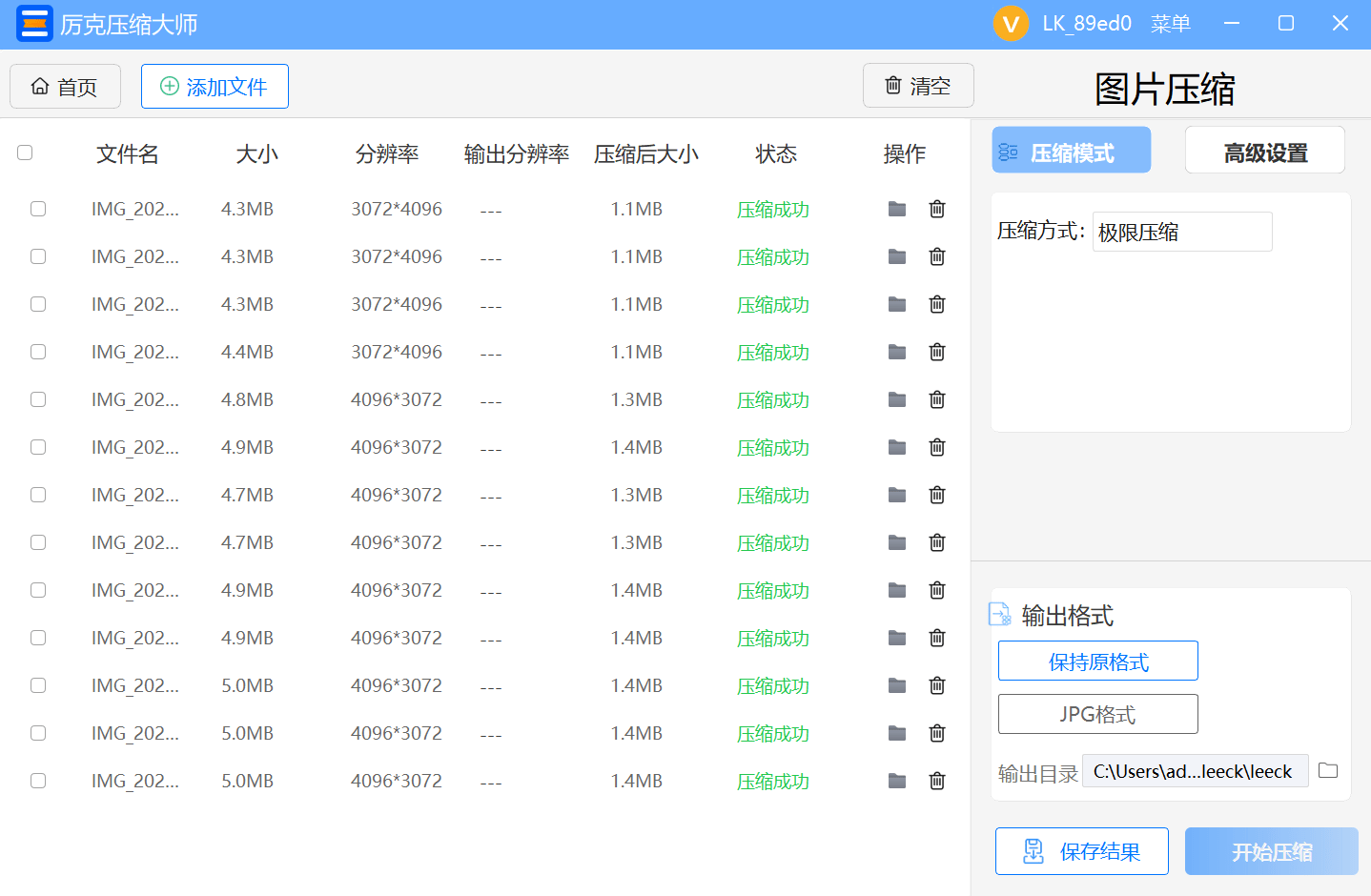Browse for output directory folder icon
The height and width of the screenshot is (896, 1371).
1328,770
